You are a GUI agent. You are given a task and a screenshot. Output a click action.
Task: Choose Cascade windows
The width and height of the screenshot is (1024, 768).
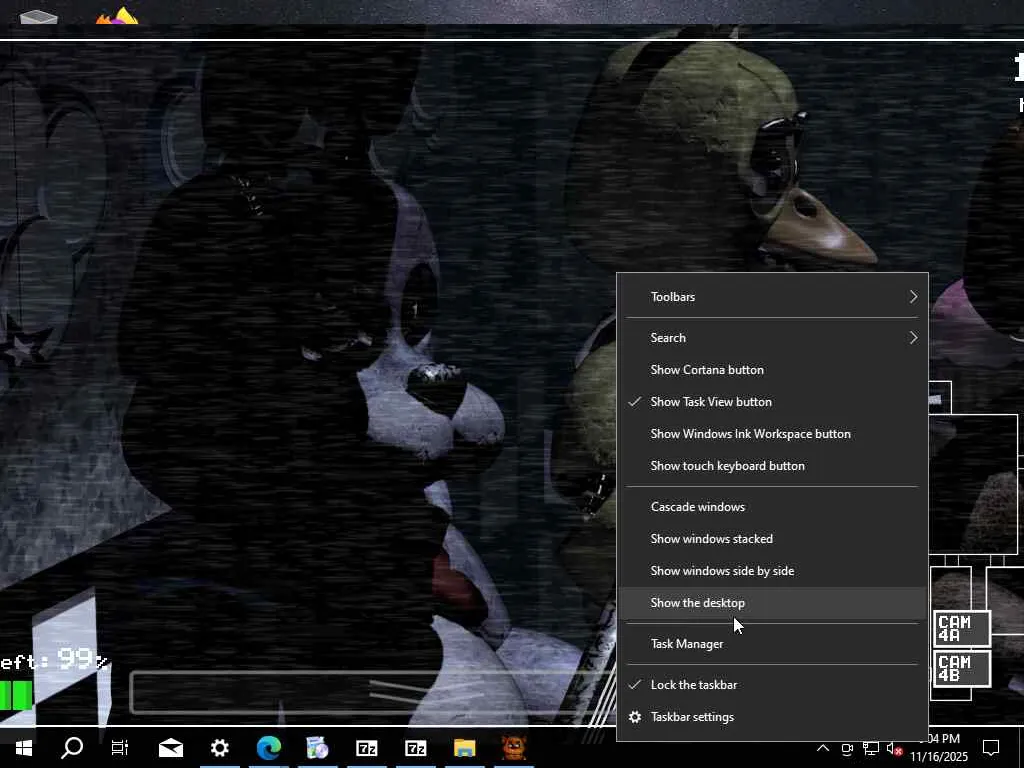pos(772,507)
